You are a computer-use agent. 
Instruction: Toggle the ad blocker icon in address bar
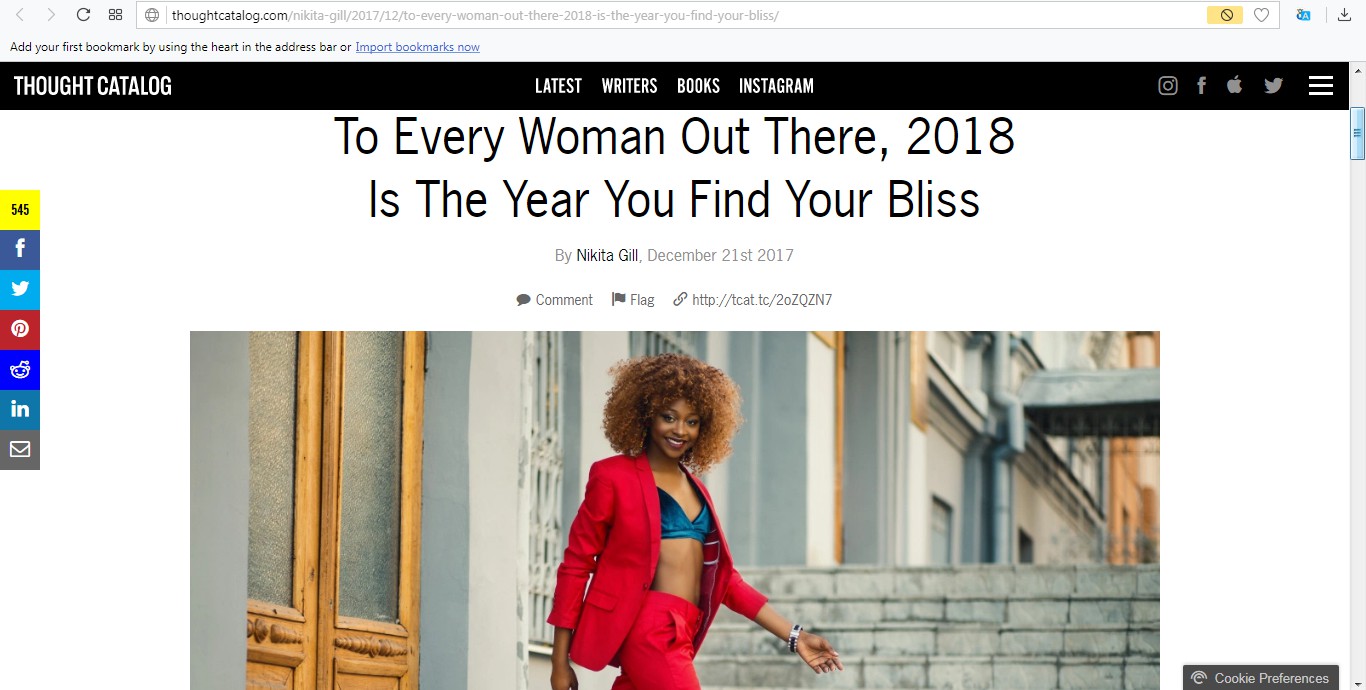pos(1225,15)
